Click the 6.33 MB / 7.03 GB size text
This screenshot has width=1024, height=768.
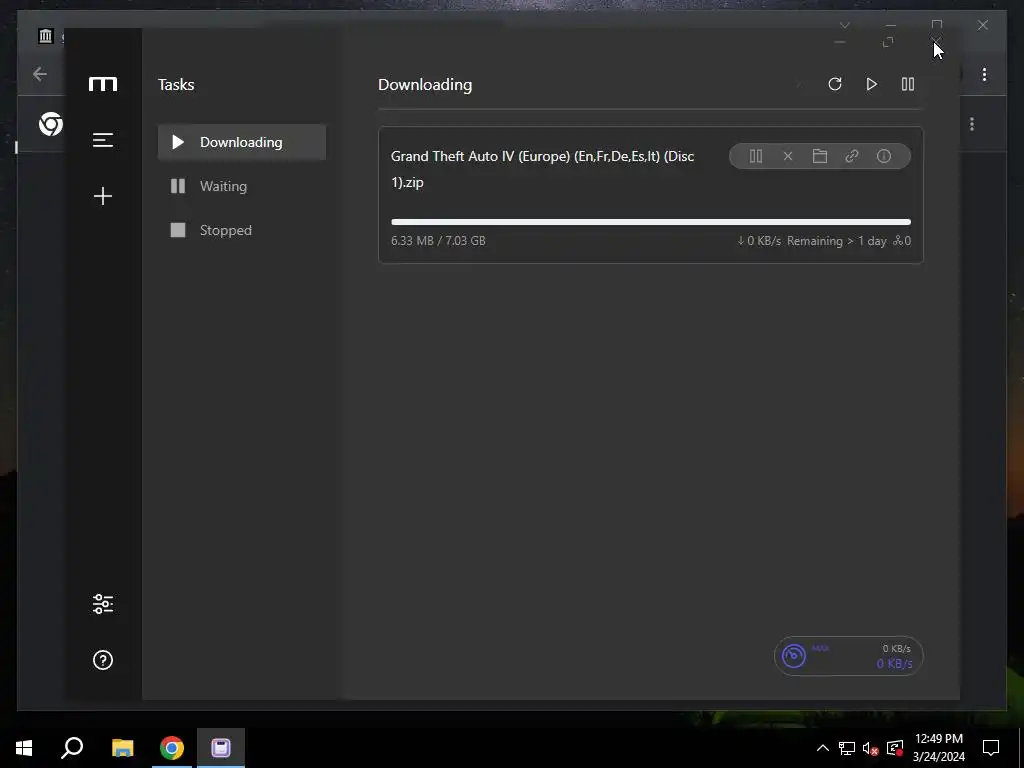pos(438,240)
